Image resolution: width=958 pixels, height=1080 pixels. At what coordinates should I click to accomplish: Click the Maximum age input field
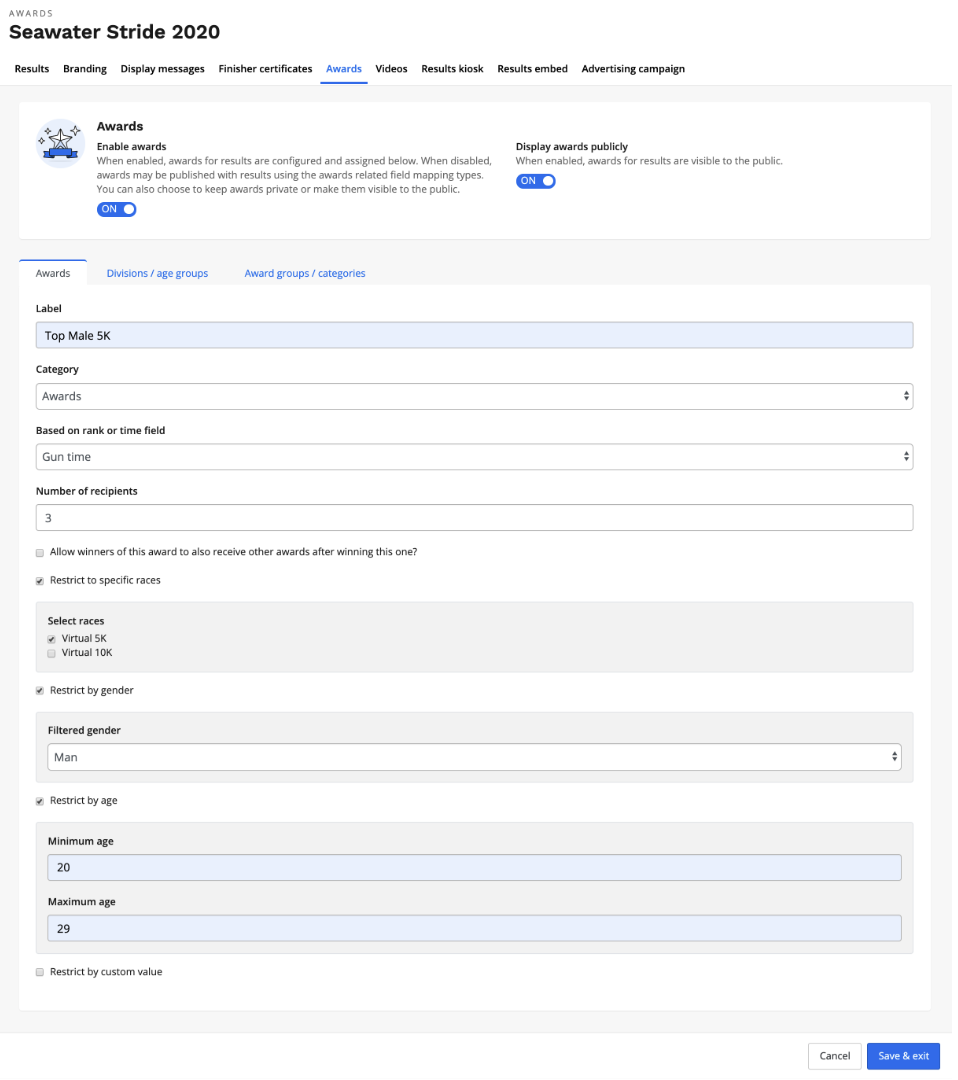point(475,929)
